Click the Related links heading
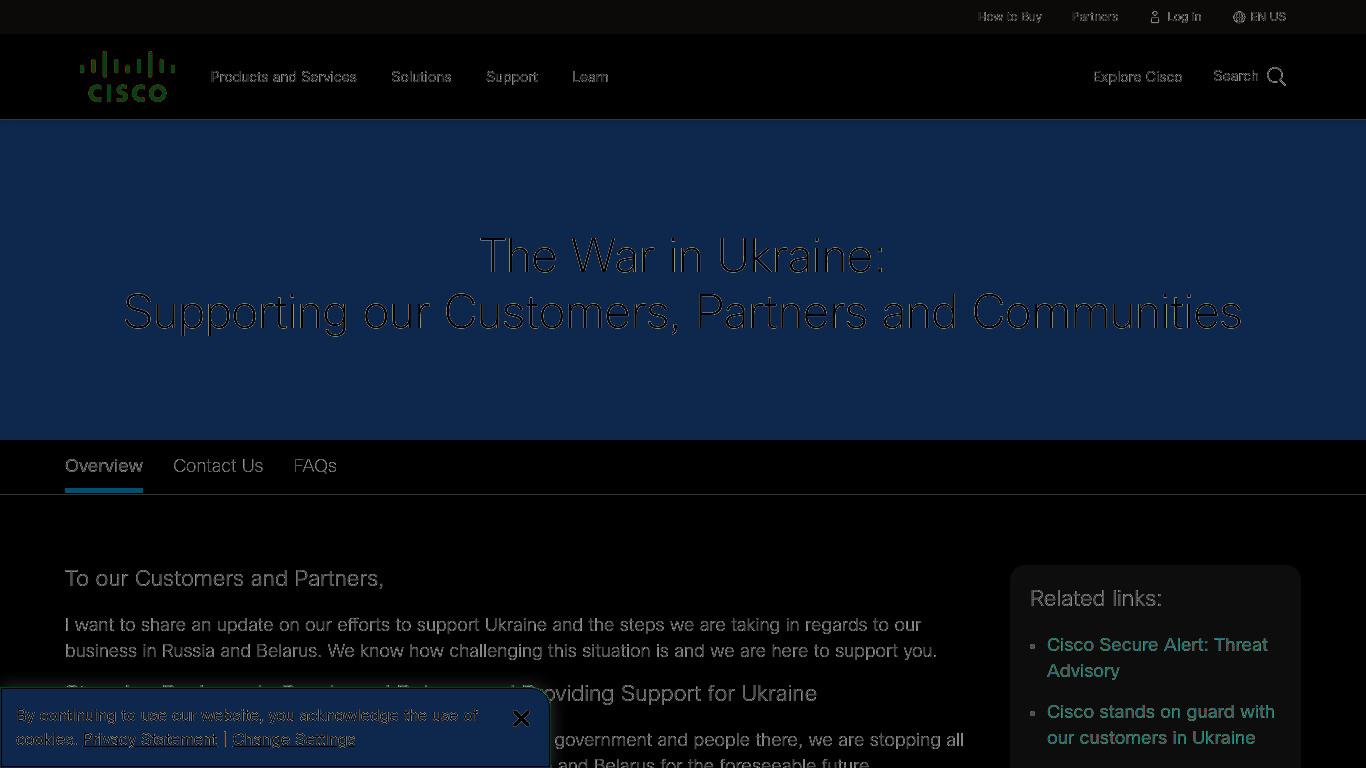Viewport: 1366px width, 768px height. pyautogui.click(x=1096, y=598)
